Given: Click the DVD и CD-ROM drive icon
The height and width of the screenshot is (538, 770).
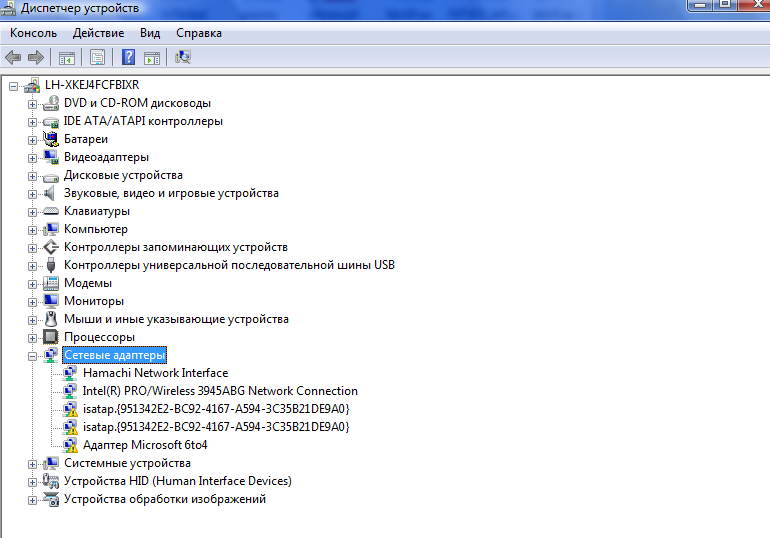Looking at the screenshot, I should coord(51,103).
